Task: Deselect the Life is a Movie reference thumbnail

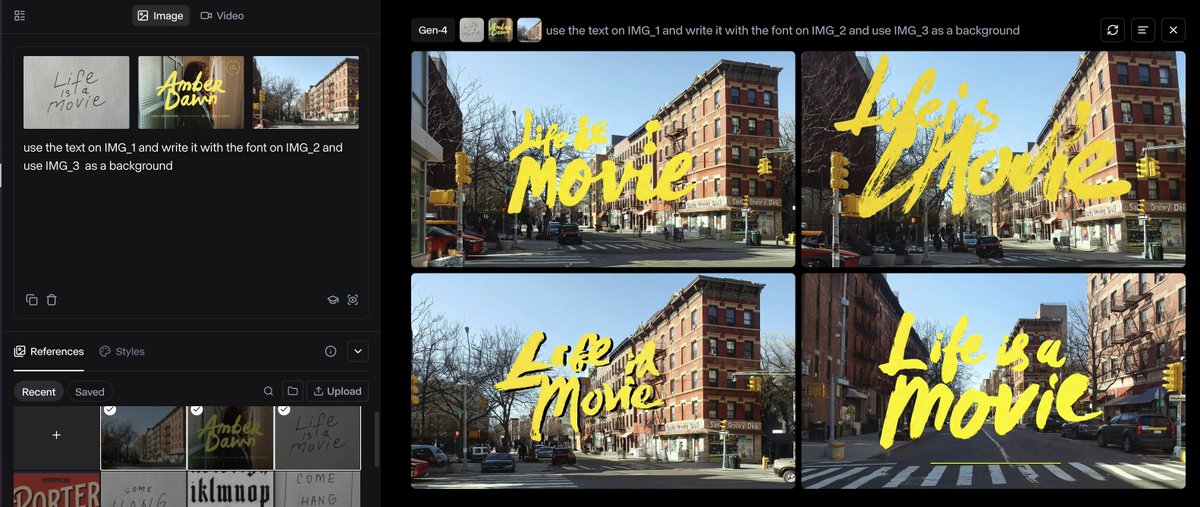Action: click(317, 437)
